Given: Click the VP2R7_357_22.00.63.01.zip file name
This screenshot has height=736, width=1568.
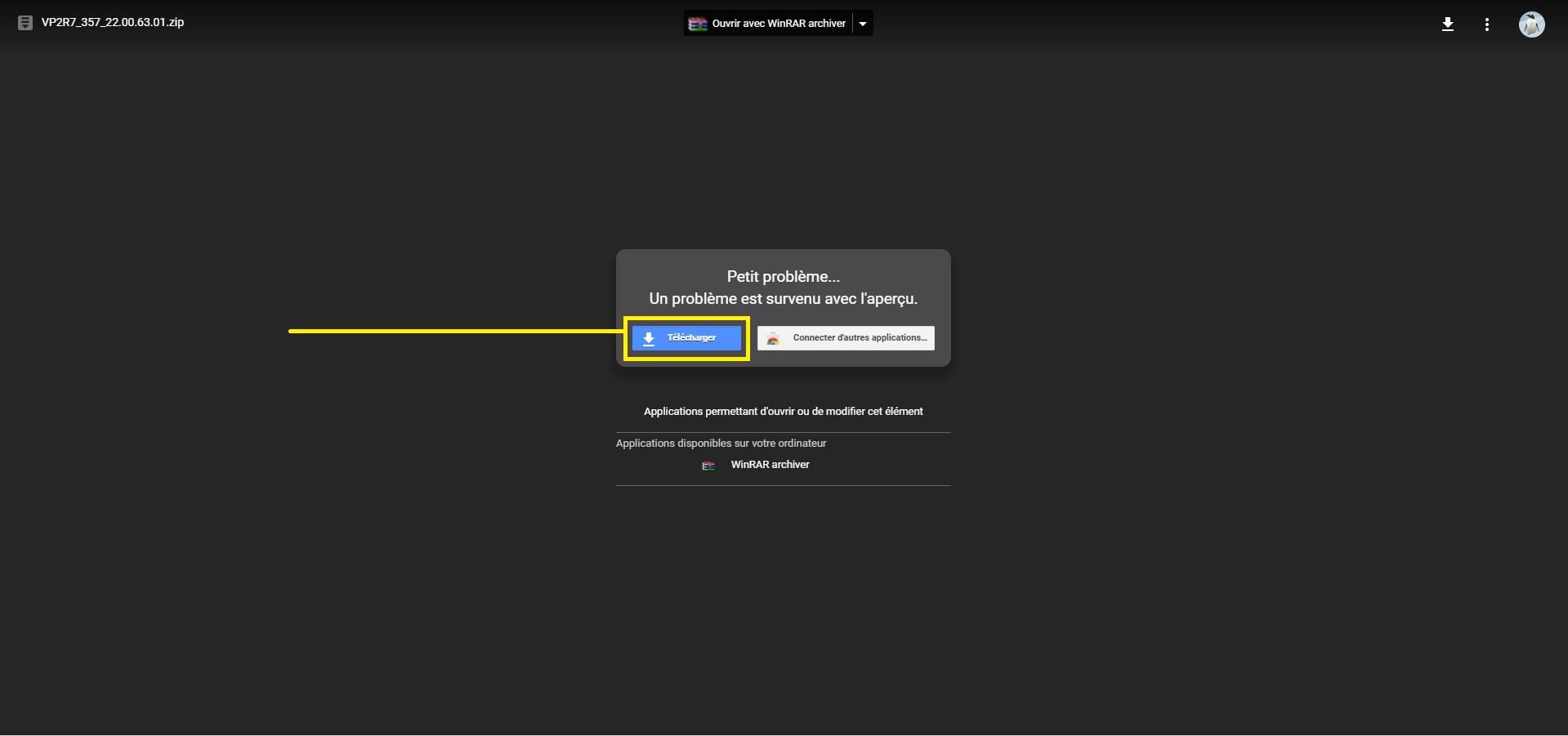Looking at the screenshot, I should pyautogui.click(x=113, y=23).
